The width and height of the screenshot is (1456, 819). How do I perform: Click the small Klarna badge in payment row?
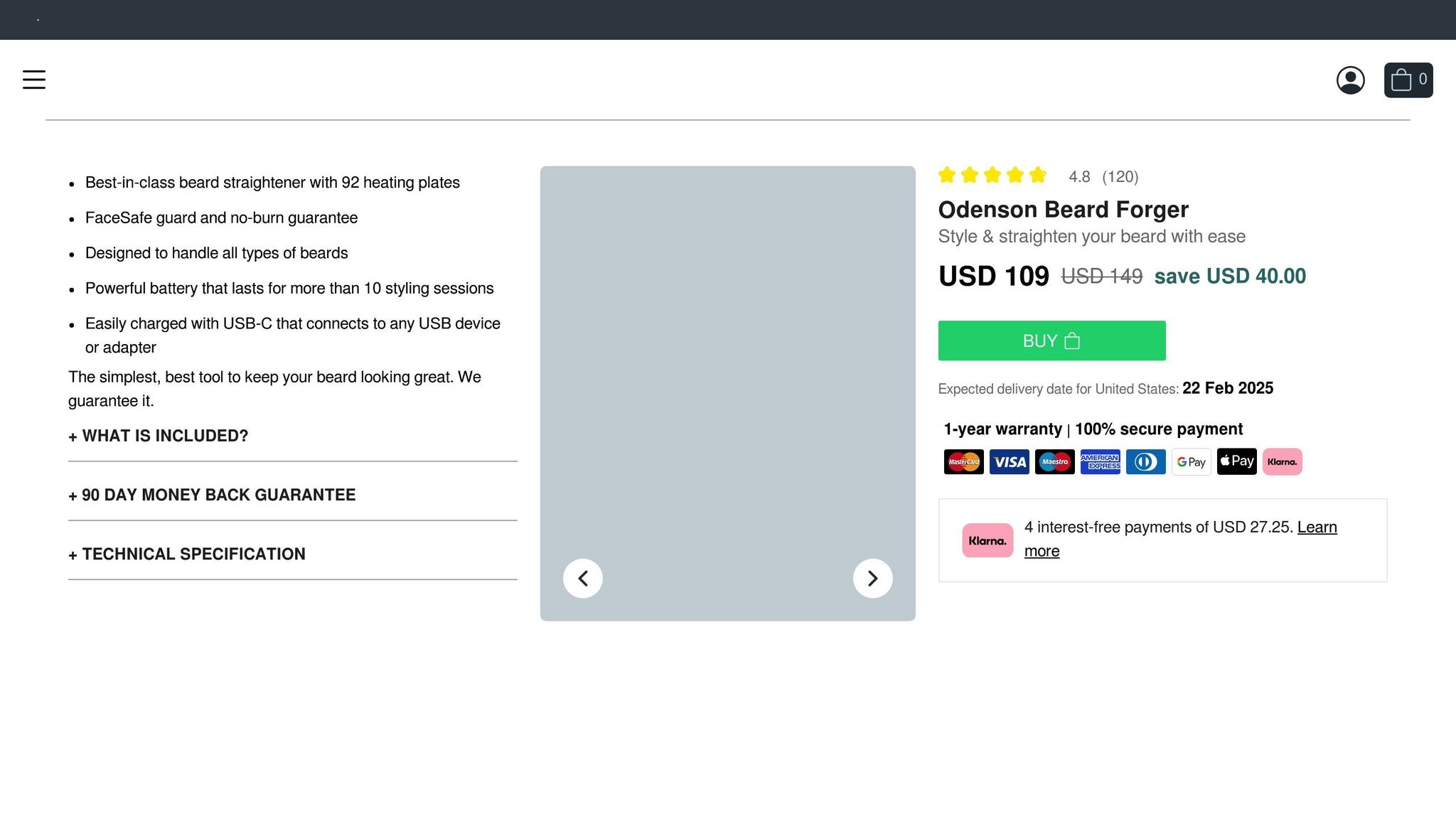coord(1282,462)
